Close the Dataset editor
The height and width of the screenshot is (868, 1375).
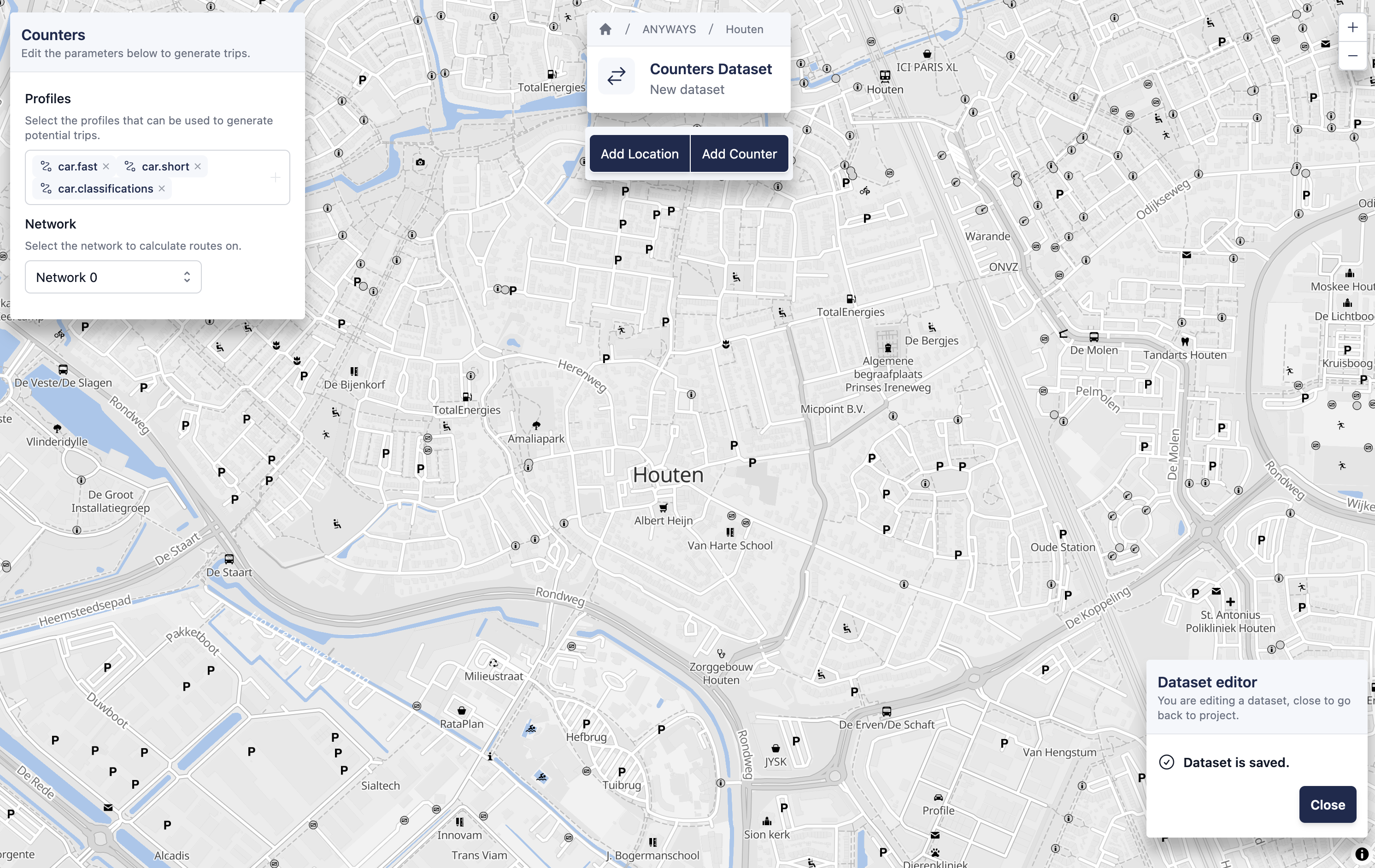pos(1328,804)
